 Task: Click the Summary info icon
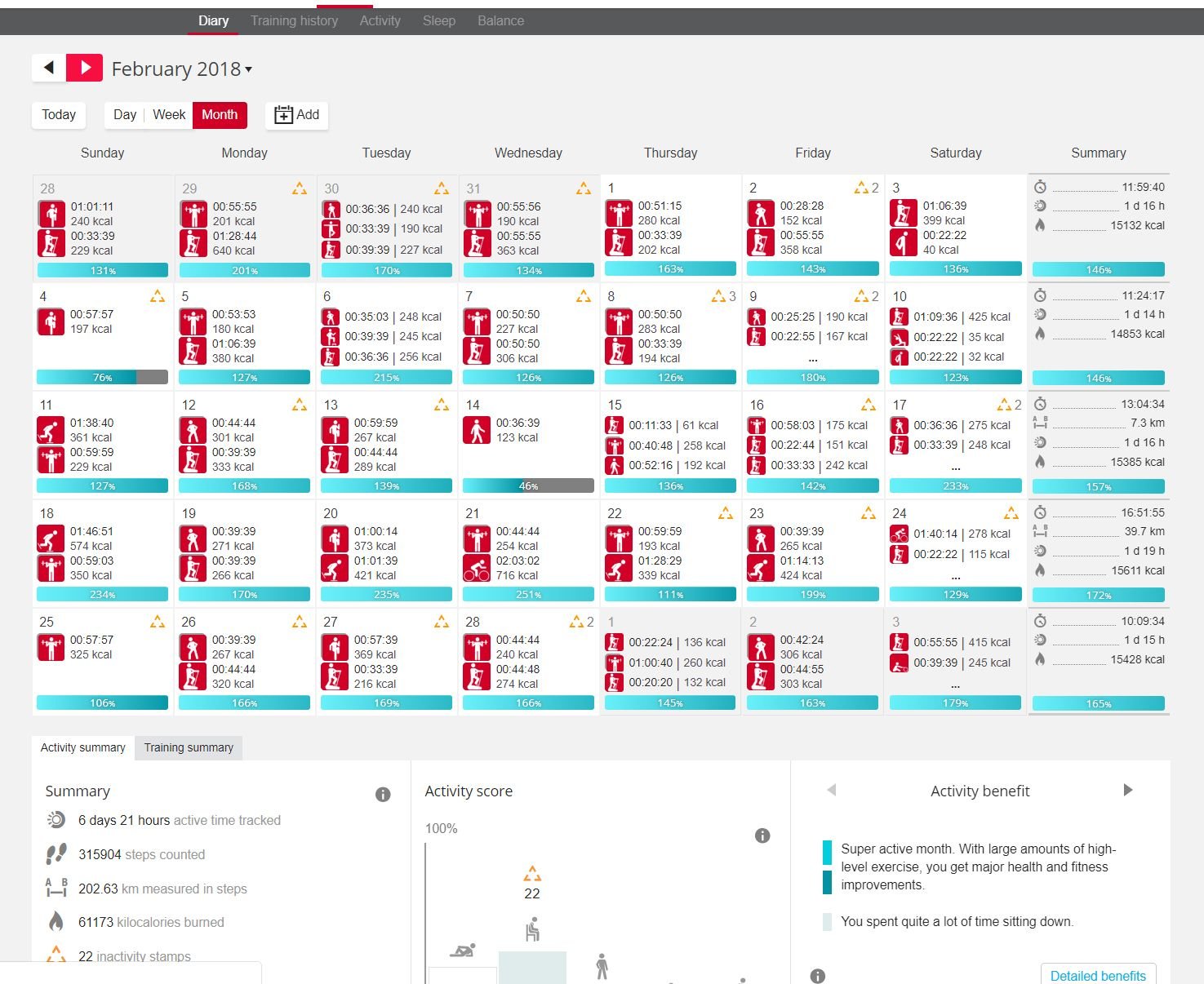tap(382, 795)
